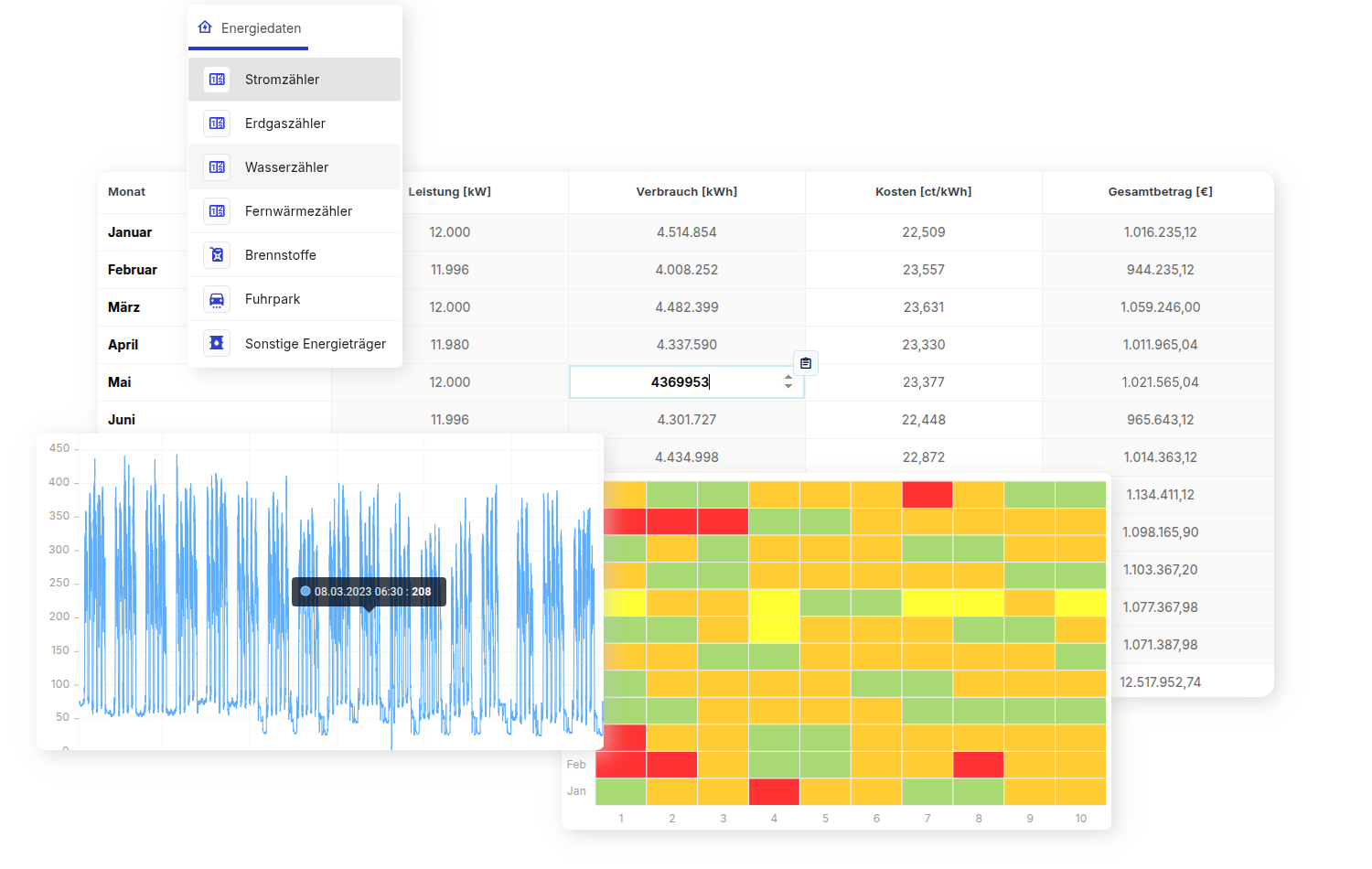Decrement the Mai consumption value with down arrow

pyautogui.click(x=788, y=387)
